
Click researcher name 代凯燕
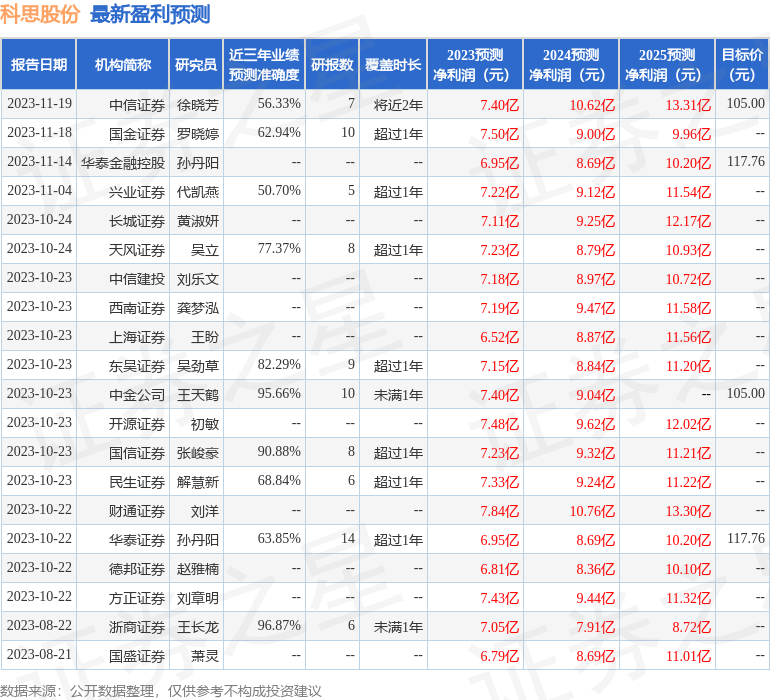pyautogui.click(x=198, y=192)
